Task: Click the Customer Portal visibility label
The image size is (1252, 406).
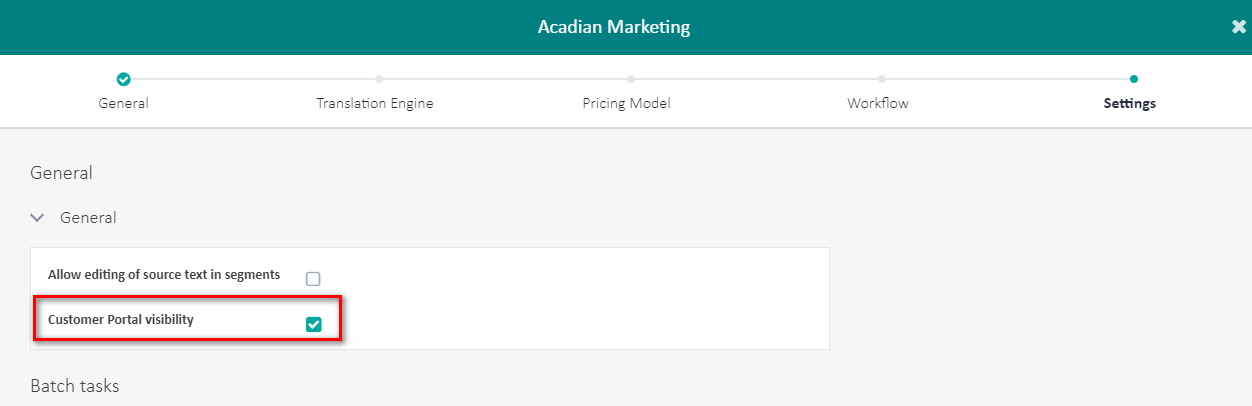Action: [x=121, y=319]
